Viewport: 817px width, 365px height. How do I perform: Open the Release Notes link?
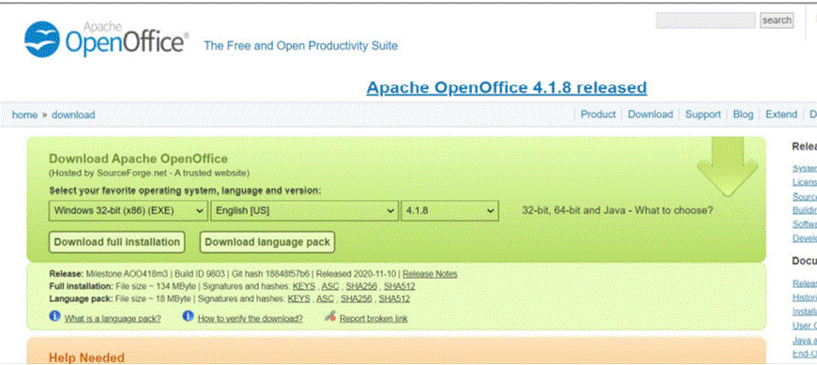point(430,274)
